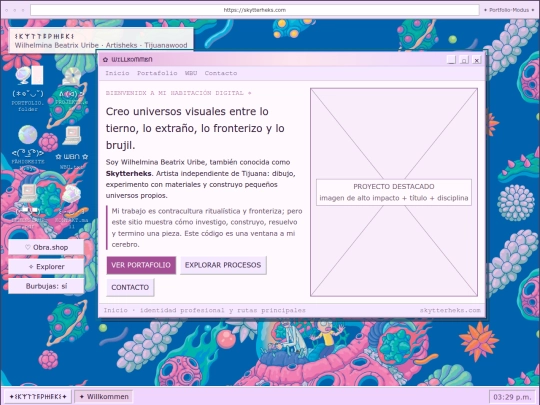Click the bold Skytterheks name in the intro

128,173
